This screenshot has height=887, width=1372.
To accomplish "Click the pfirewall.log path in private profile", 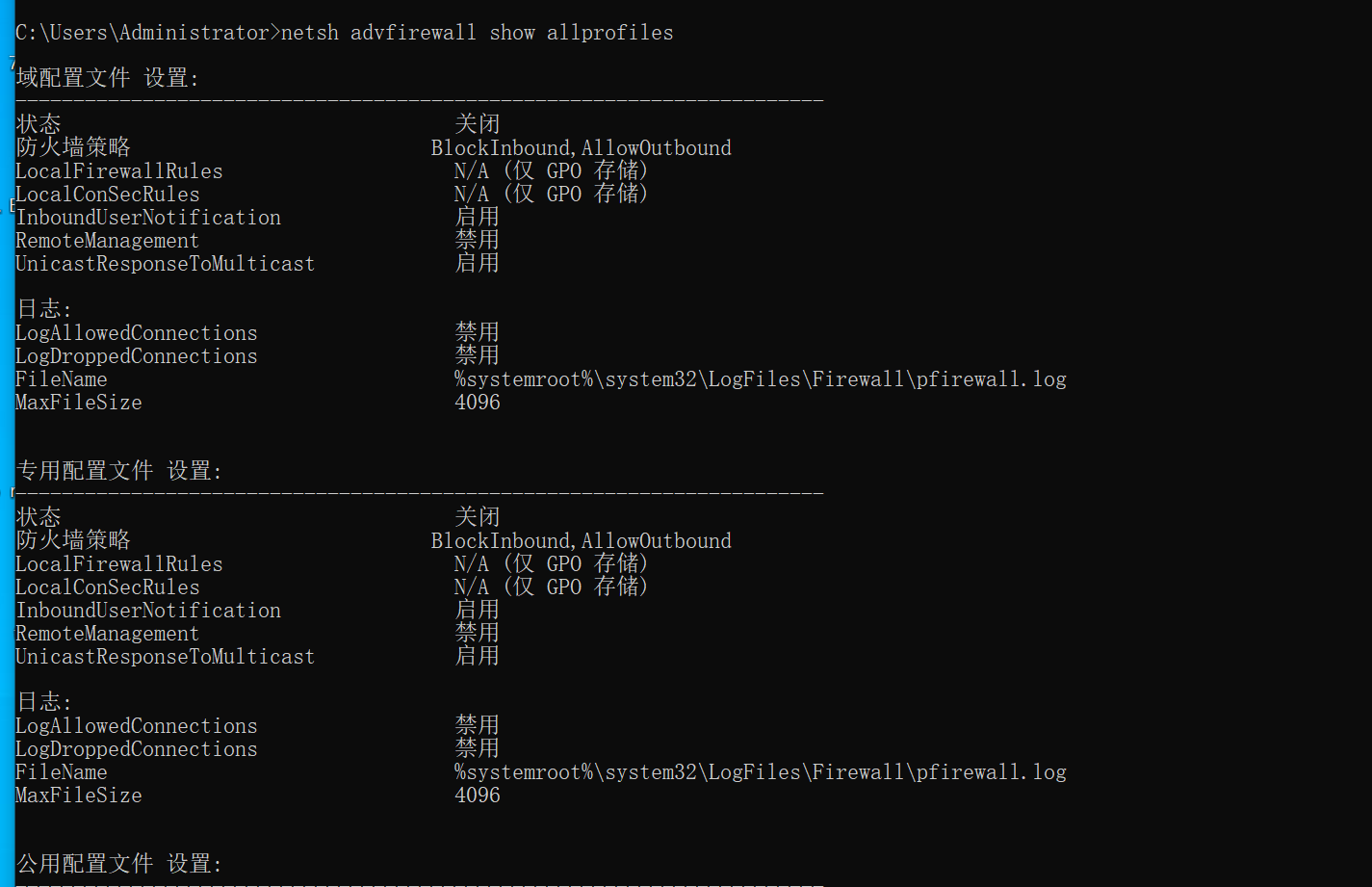I will [761, 772].
